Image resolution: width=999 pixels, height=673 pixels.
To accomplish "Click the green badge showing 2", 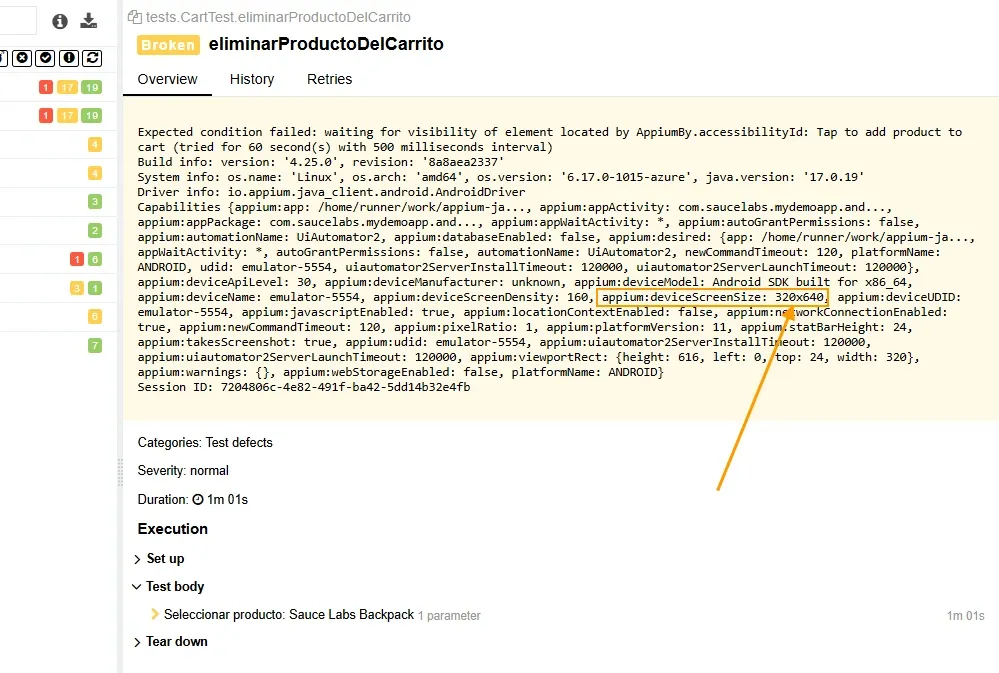I will [x=95, y=231].
